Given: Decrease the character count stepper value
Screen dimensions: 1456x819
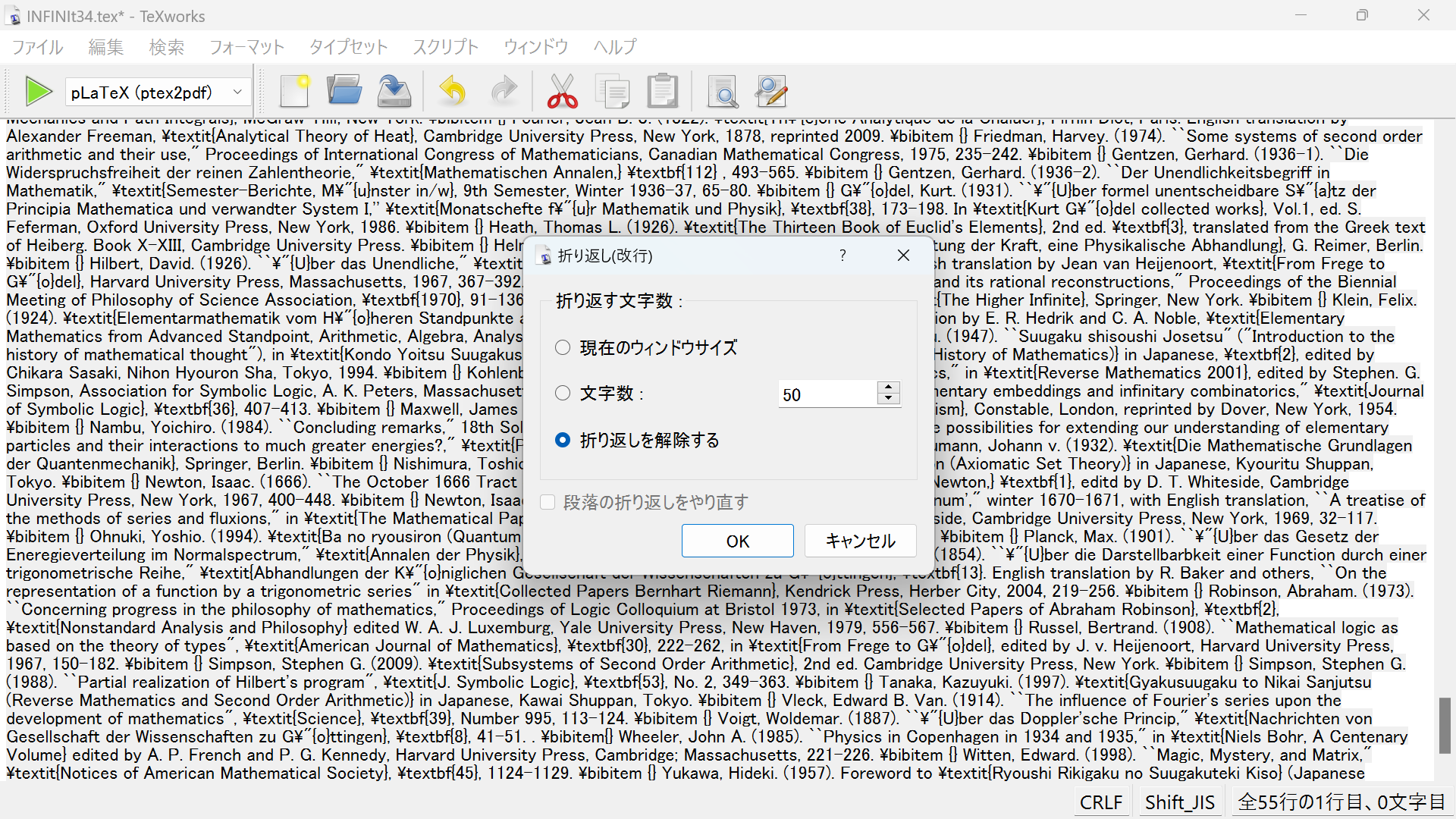Looking at the screenshot, I should point(889,399).
